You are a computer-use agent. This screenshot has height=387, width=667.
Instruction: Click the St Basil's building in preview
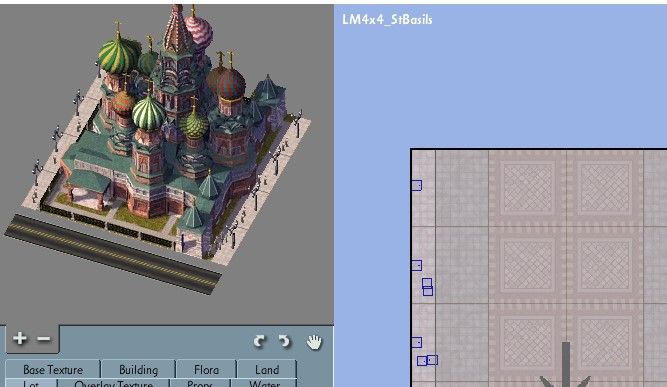170,128
